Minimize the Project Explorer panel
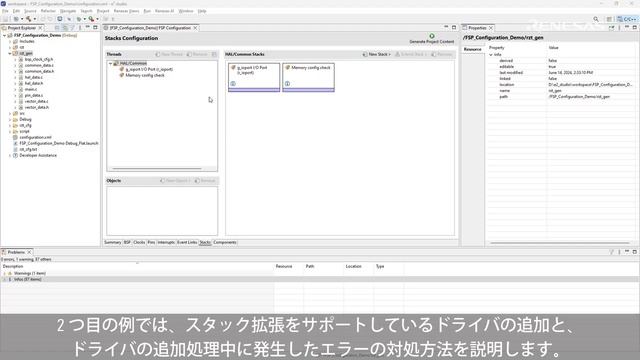 click(x=88, y=27)
